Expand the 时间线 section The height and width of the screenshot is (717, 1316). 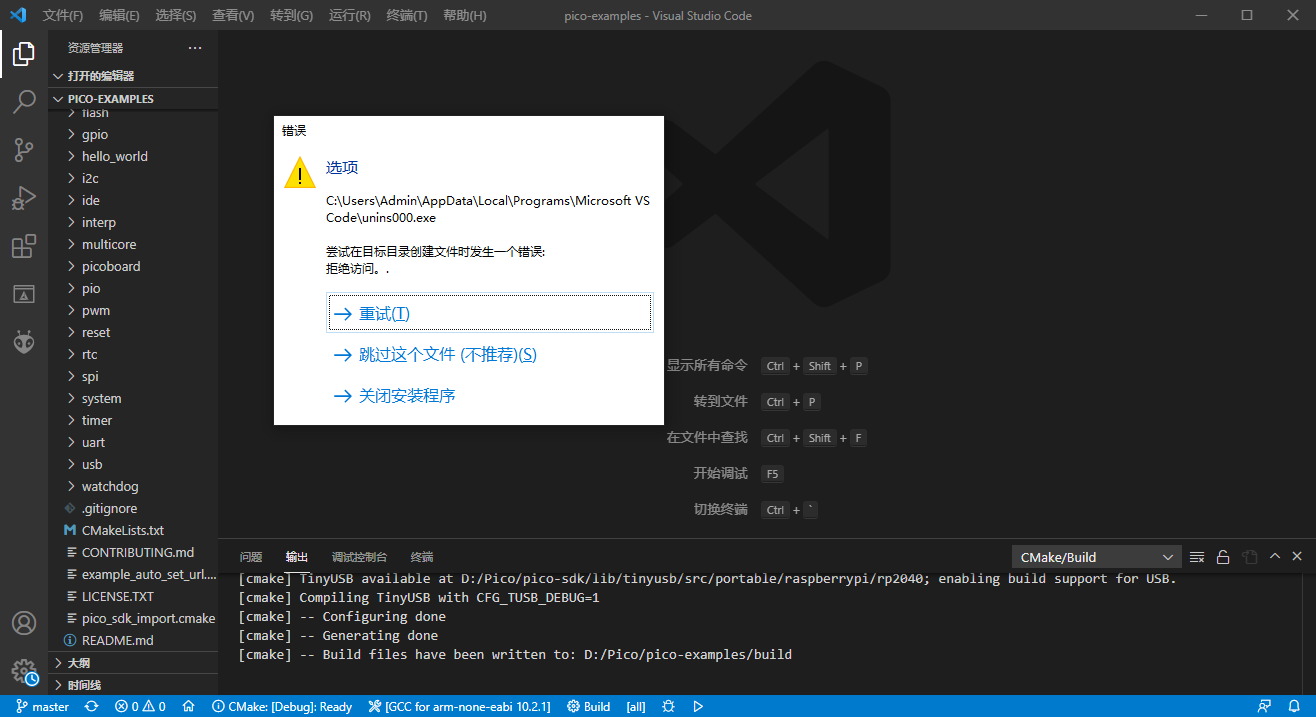pyautogui.click(x=133, y=685)
